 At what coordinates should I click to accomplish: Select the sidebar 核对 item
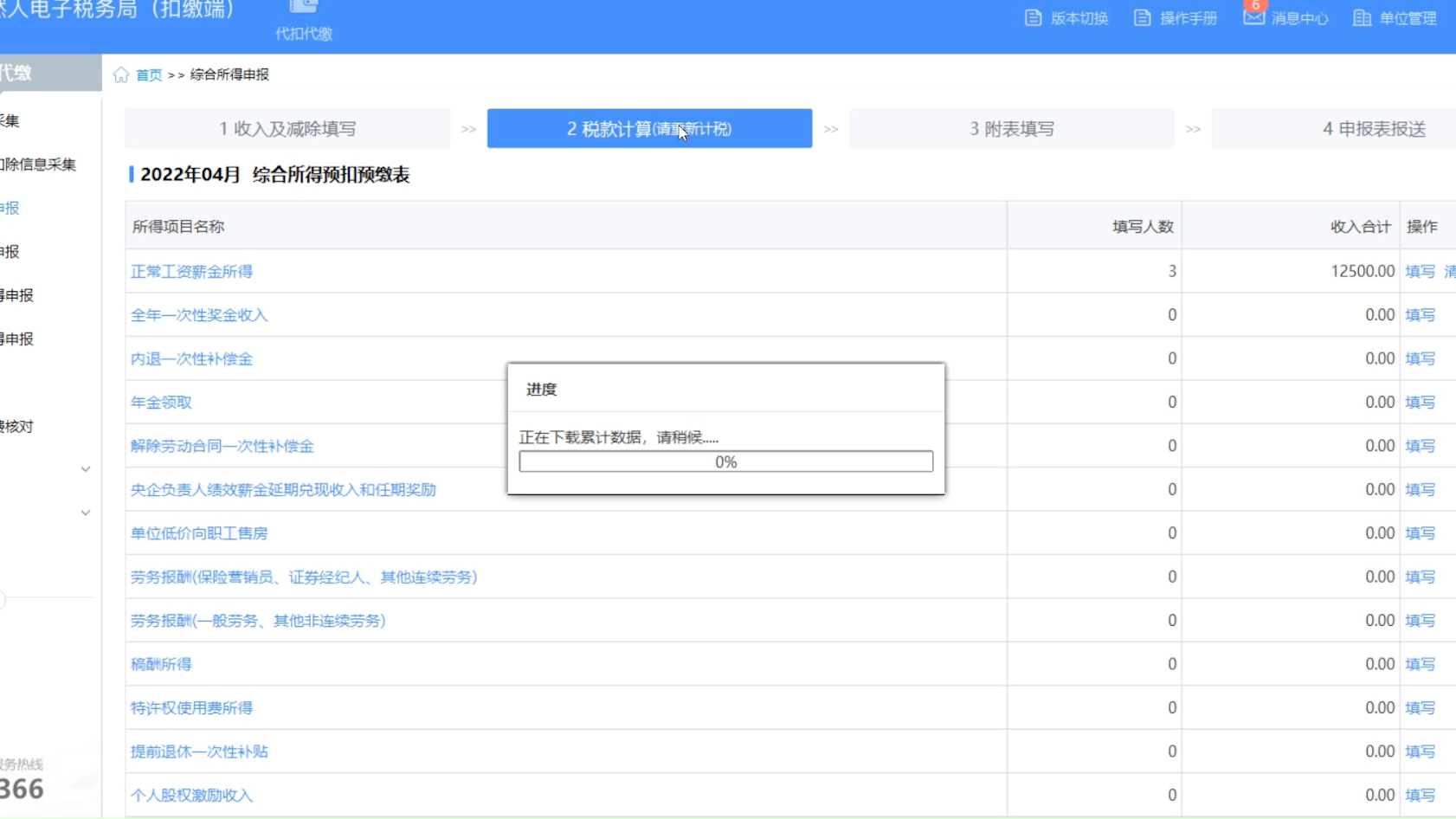16,427
